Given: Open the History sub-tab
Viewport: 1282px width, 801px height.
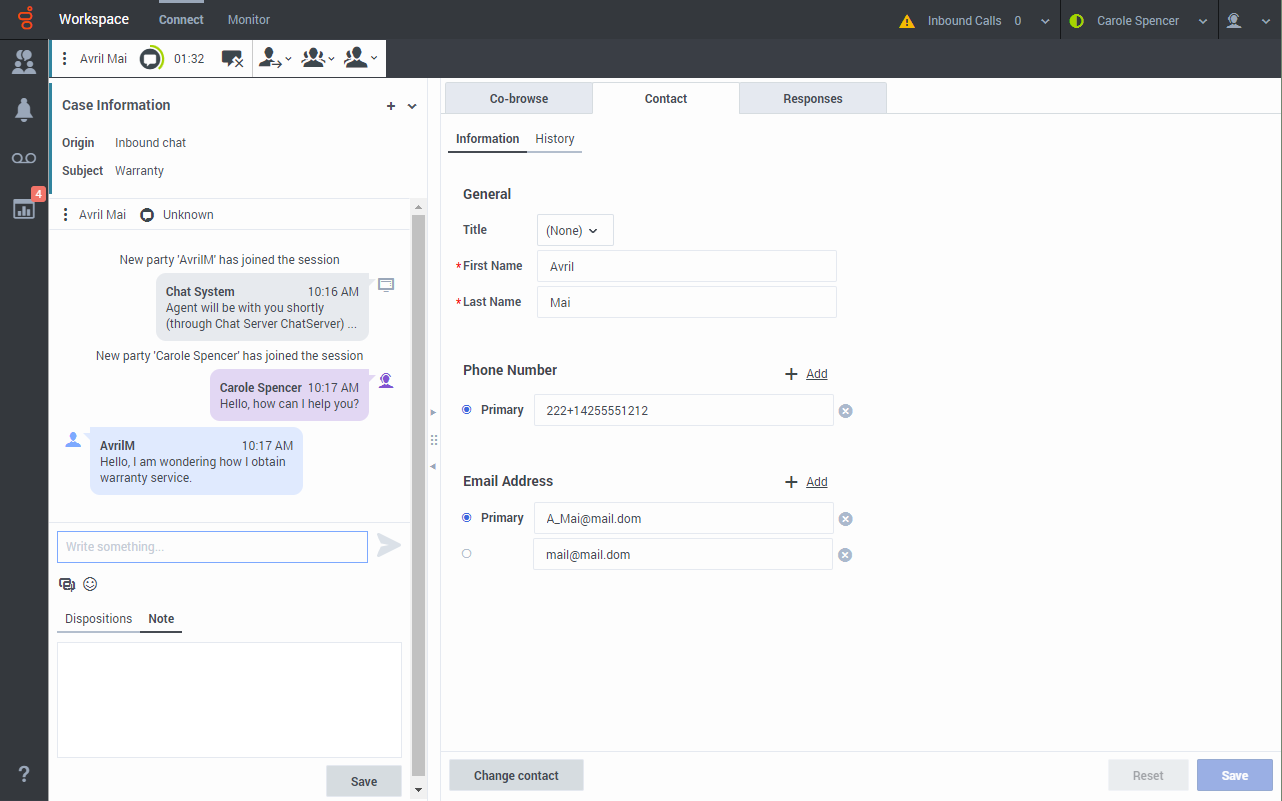Looking at the screenshot, I should pos(555,139).
